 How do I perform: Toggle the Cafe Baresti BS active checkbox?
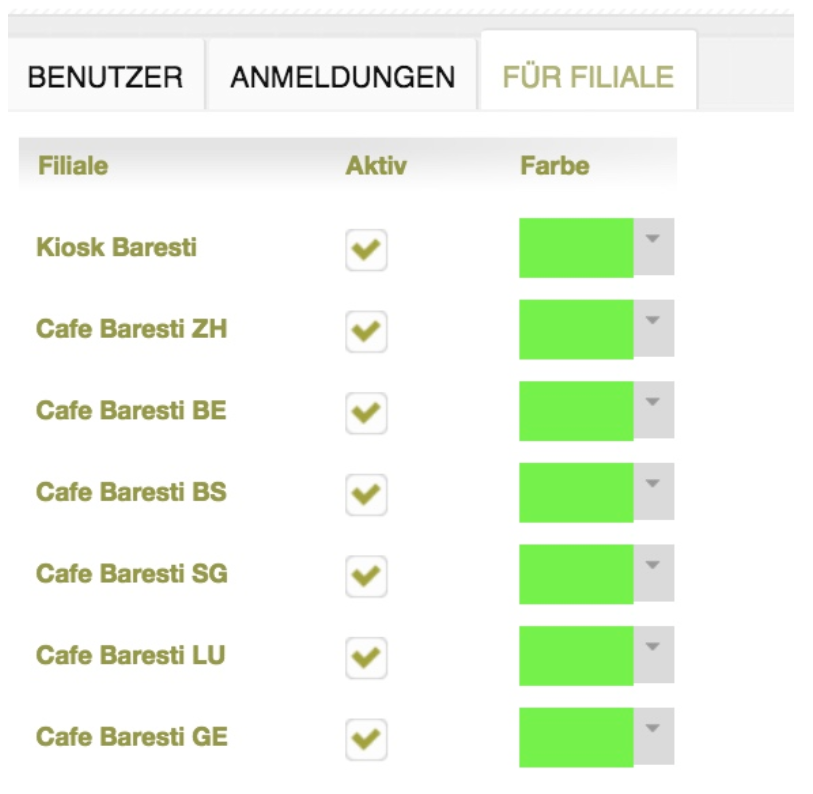tap(366, 494)
